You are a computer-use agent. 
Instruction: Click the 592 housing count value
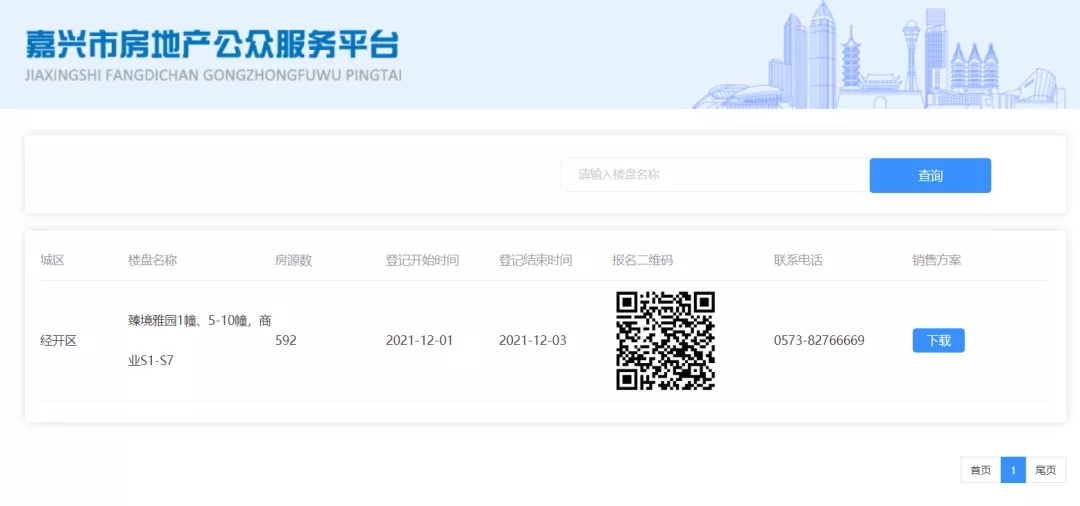(286, 340)
